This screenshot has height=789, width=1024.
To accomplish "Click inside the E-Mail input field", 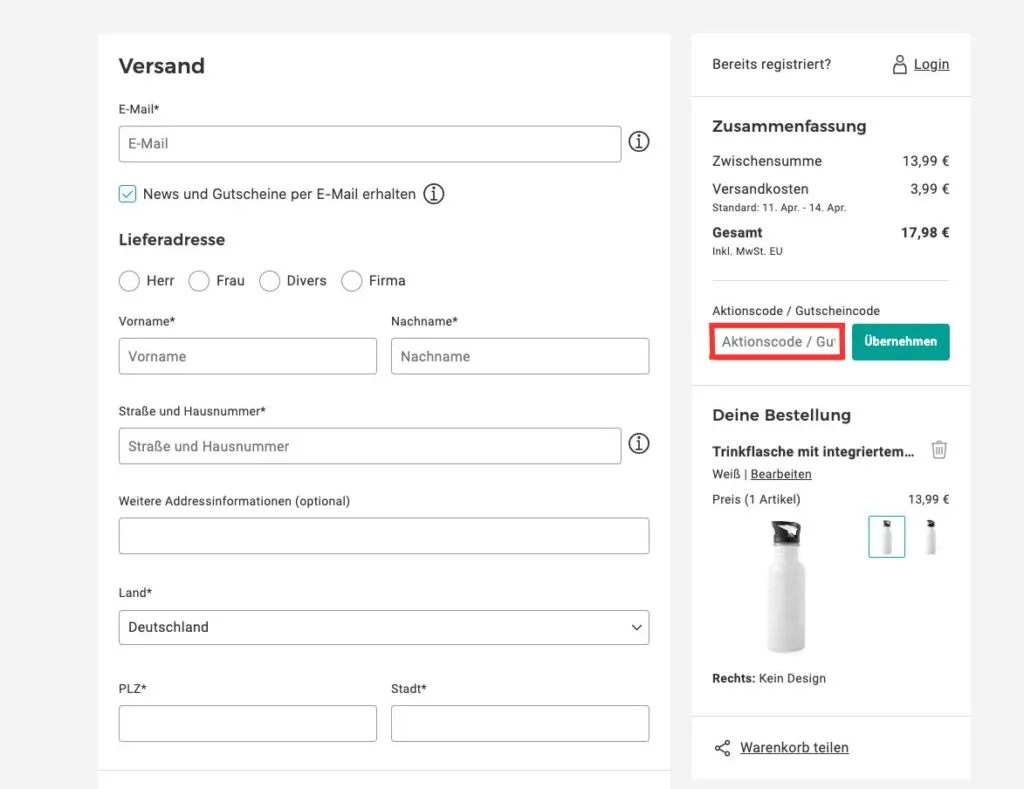I will [370, 143].
